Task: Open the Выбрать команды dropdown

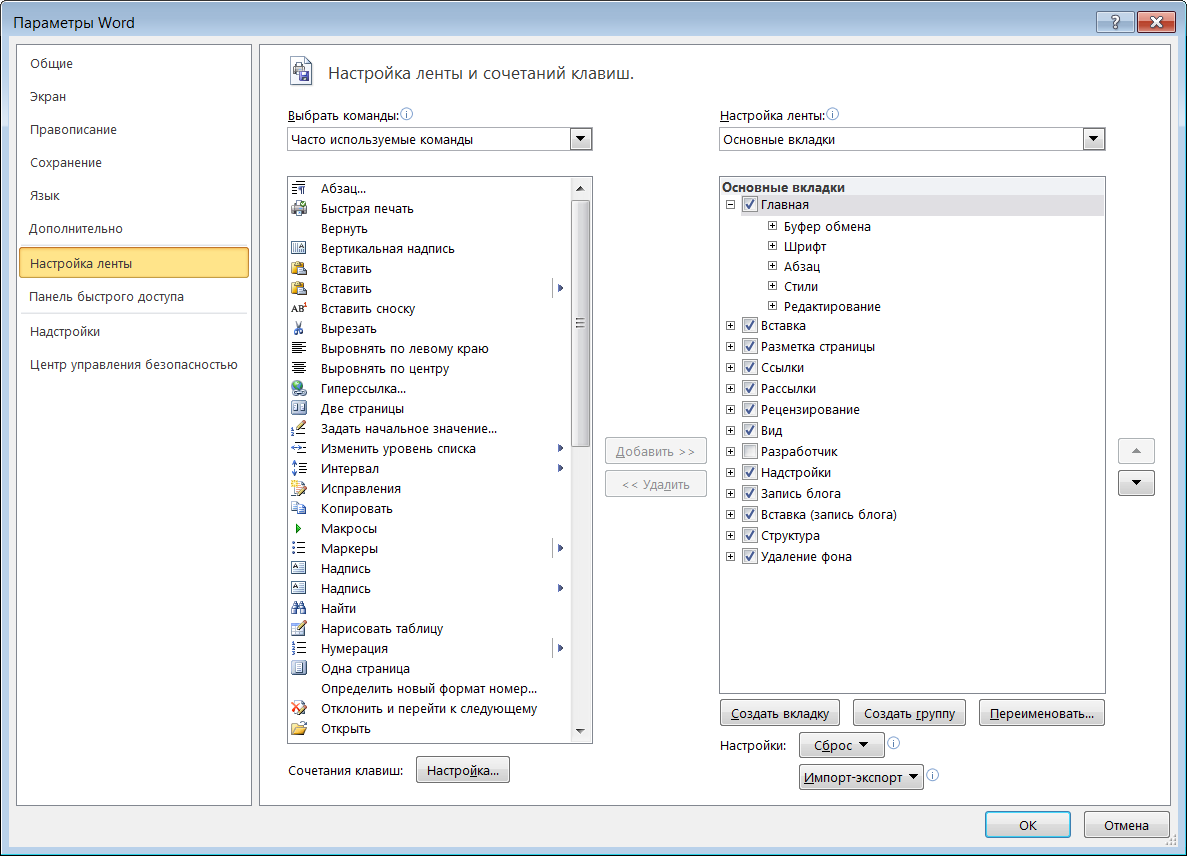Action: point(581,139)
